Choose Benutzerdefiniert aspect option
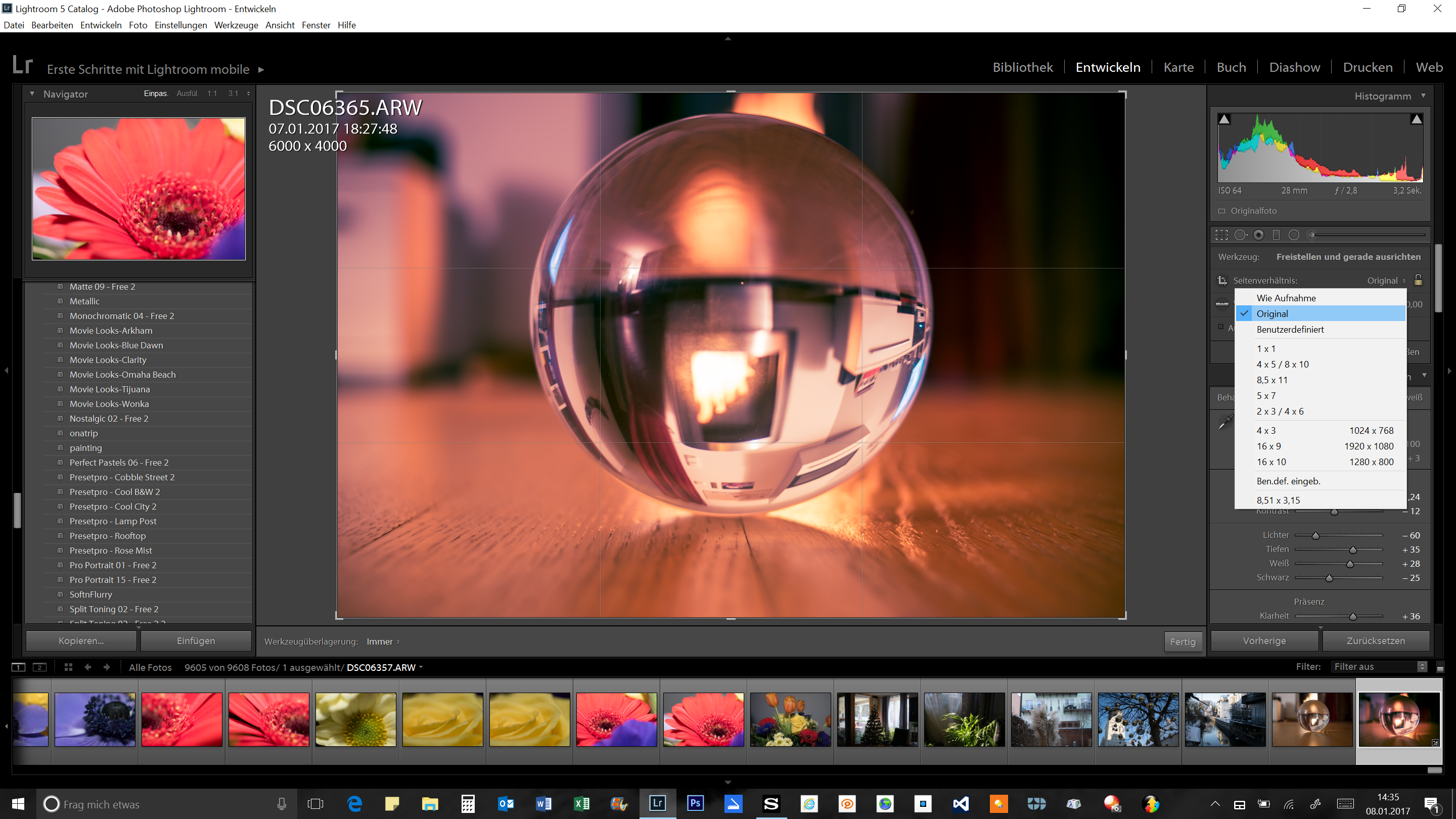Viewport: 1456px width, 819px height. click(1321, 330)
